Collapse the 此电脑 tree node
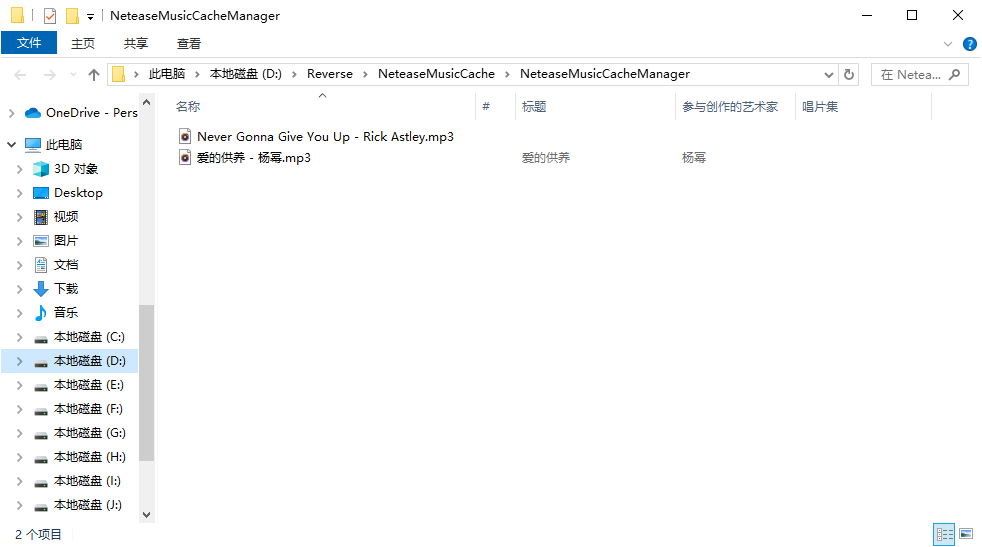This screenshot has width=982, height=547. click(x=11, y=145)
